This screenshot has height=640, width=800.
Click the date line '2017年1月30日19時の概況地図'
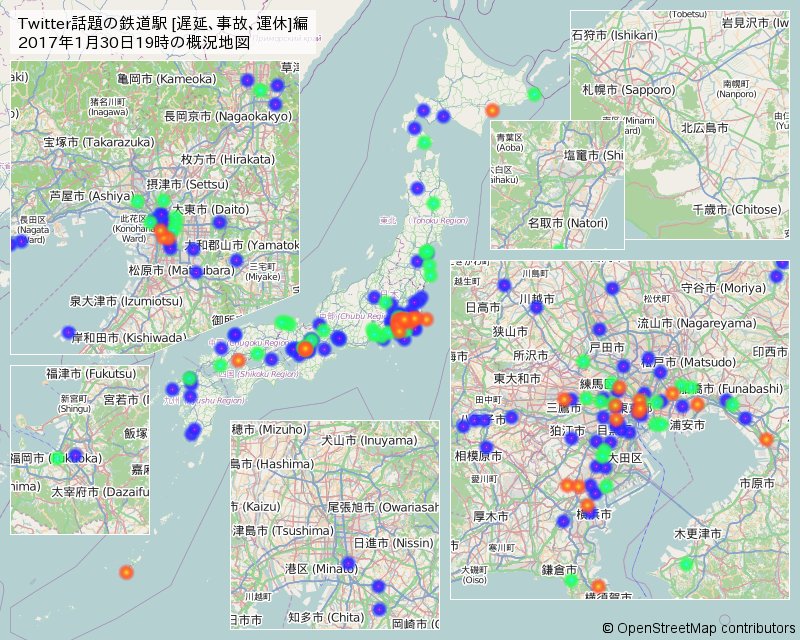pos(134,42)
